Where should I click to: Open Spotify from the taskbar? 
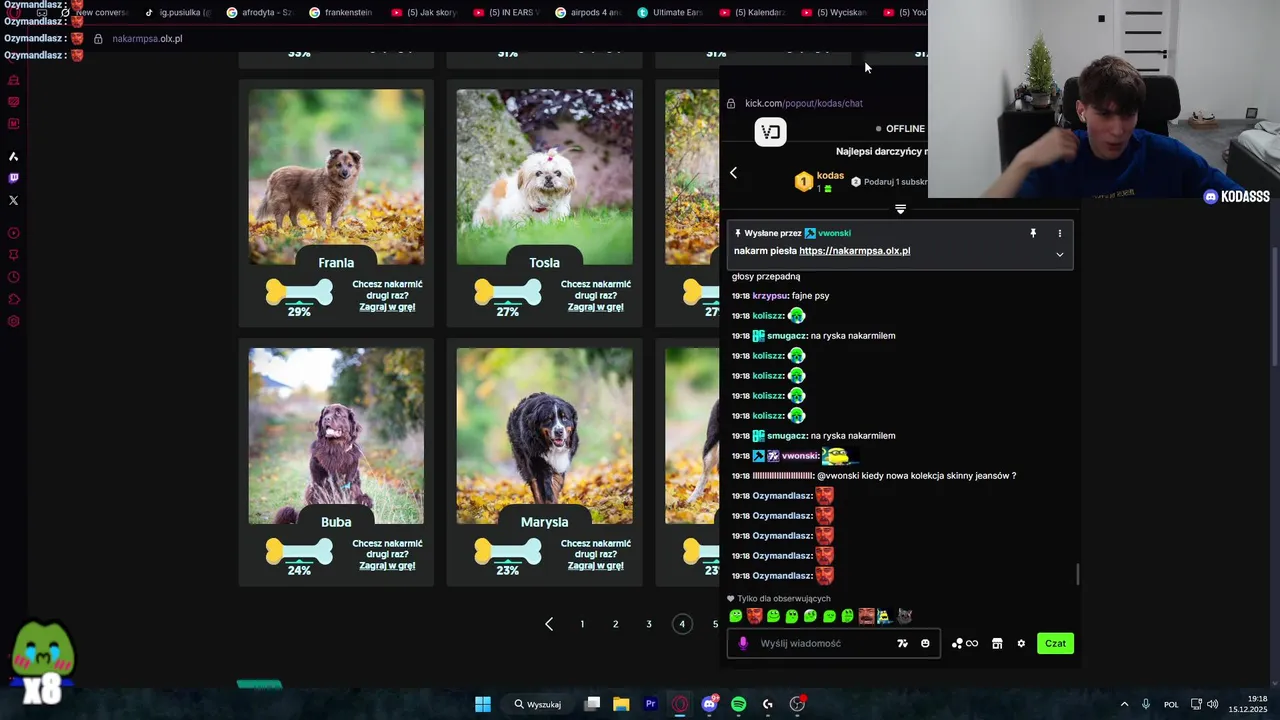coord(738,704)
